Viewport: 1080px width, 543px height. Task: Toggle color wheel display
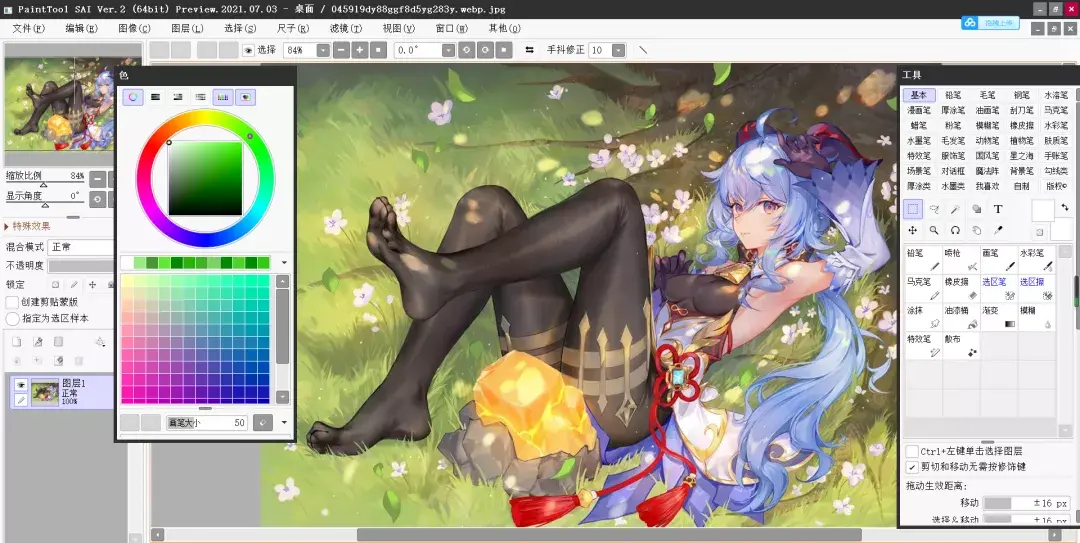[x=133, y=97]
